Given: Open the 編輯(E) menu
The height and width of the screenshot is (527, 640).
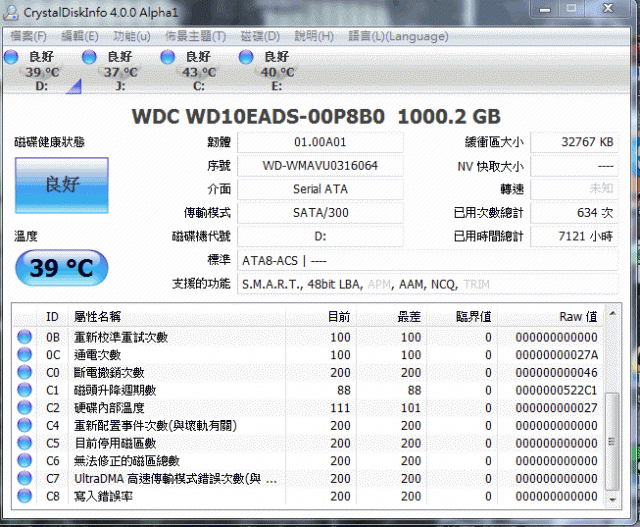Looking at the screenshot, I should 80,36.
